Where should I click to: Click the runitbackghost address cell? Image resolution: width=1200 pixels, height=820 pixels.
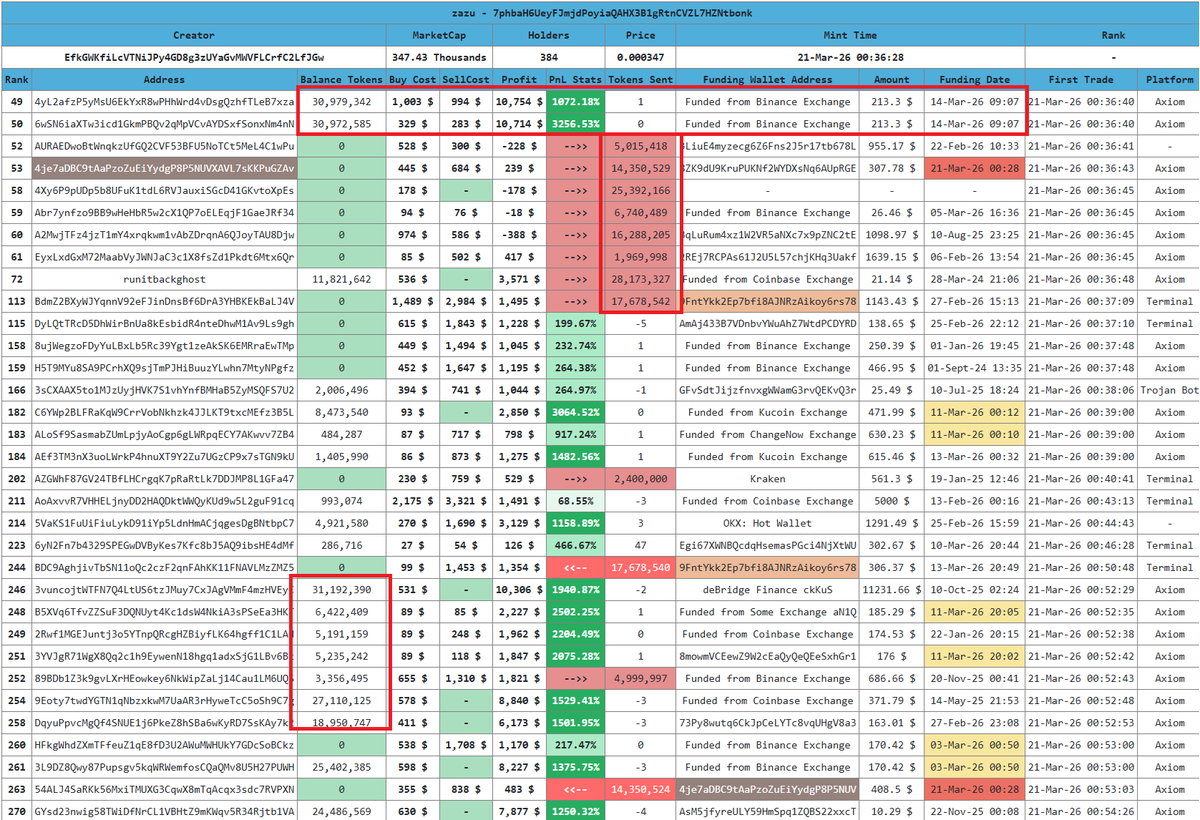click(164, 279)
